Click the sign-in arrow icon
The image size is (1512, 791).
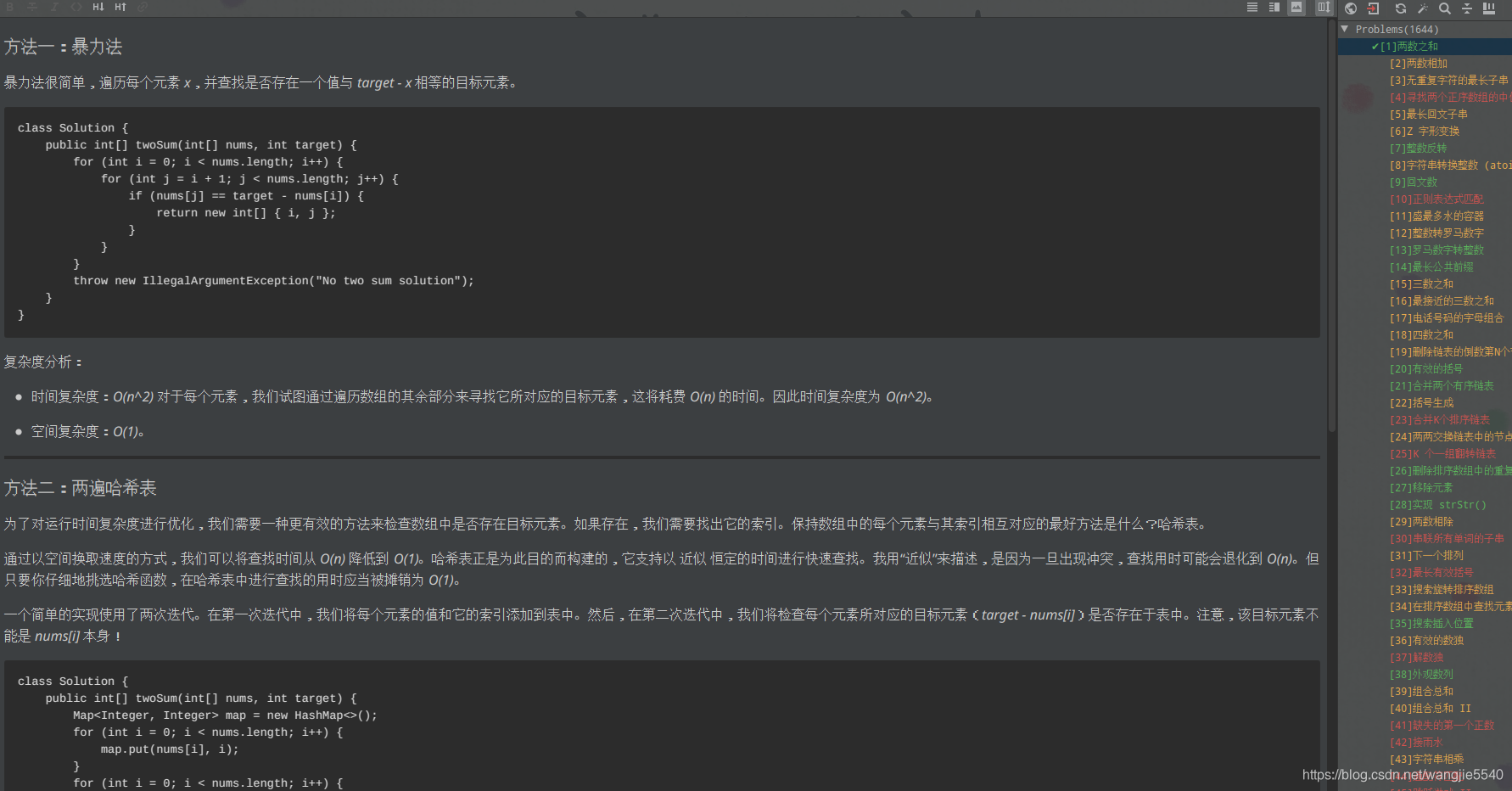1374,8
